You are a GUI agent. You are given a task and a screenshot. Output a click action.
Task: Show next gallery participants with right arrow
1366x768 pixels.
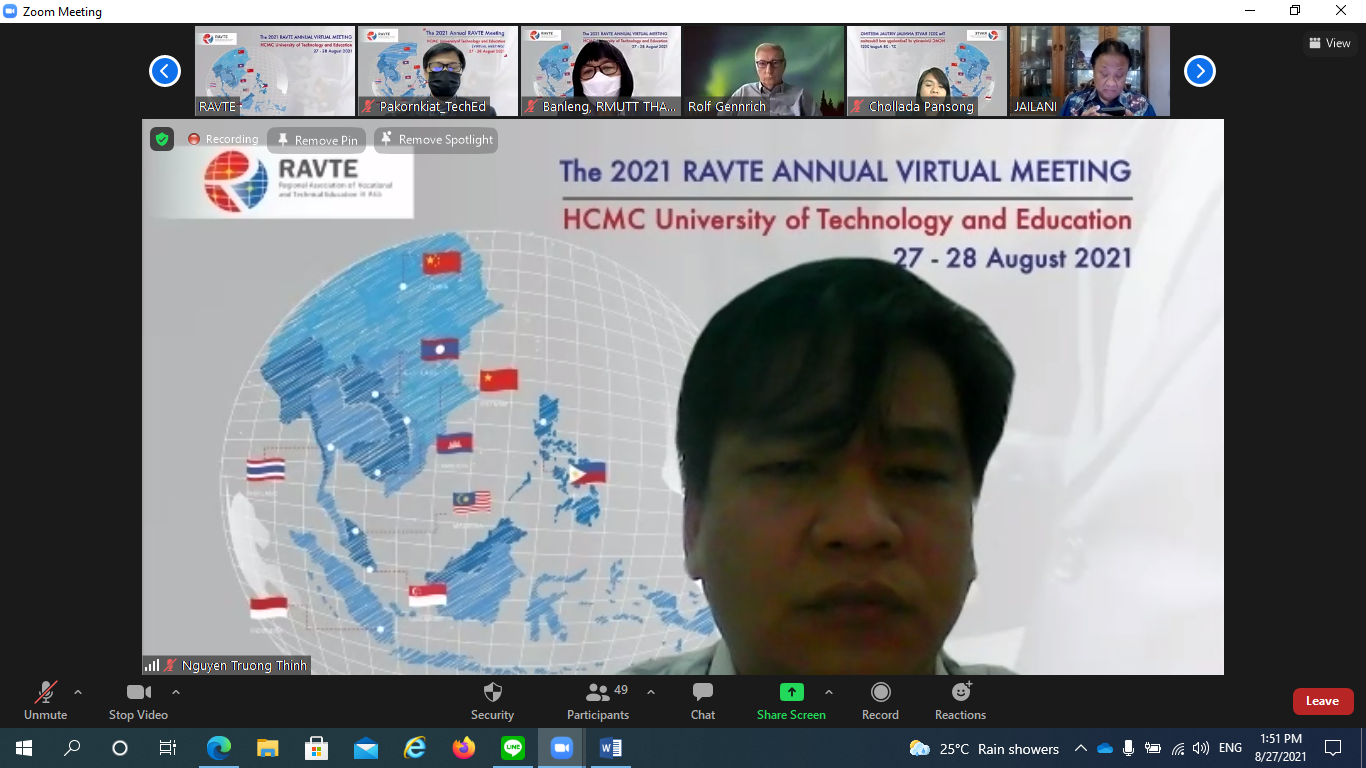coord(1200,71)
